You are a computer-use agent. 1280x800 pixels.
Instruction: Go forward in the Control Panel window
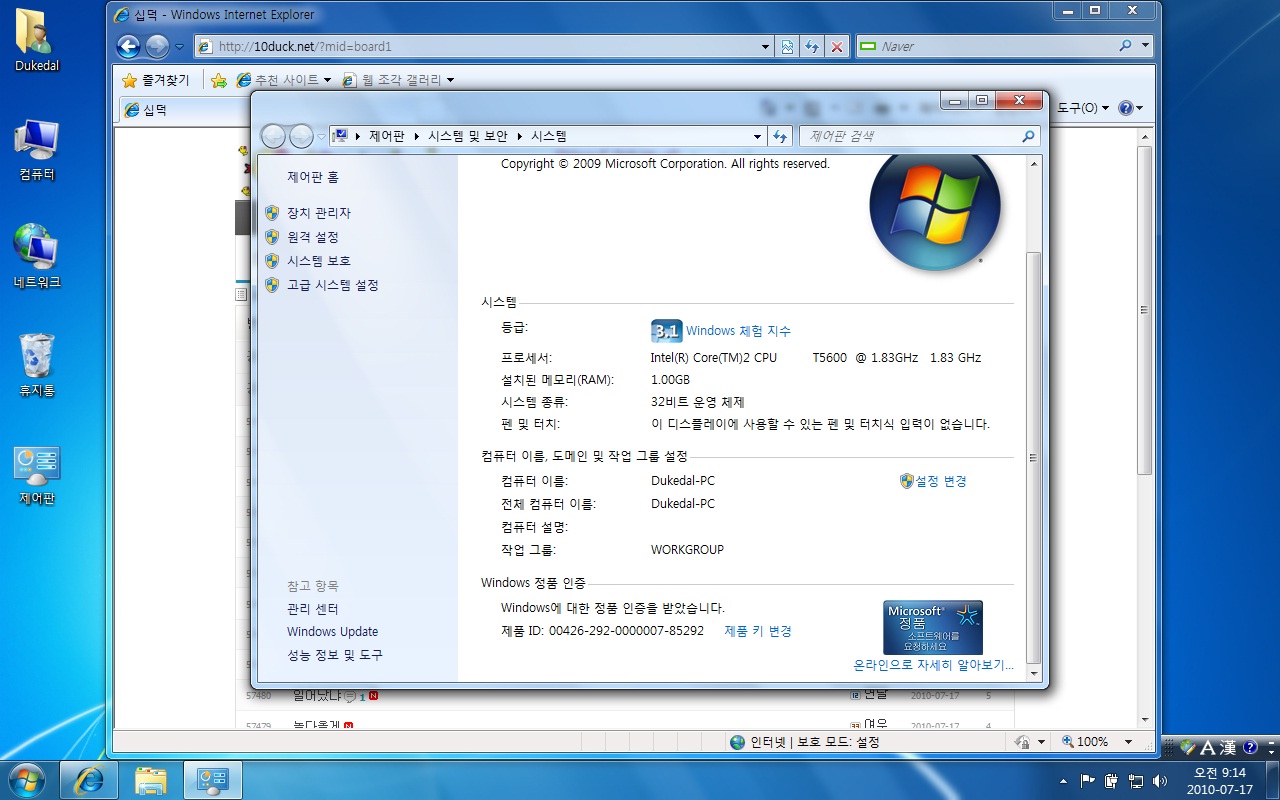(x=301, y=136)
